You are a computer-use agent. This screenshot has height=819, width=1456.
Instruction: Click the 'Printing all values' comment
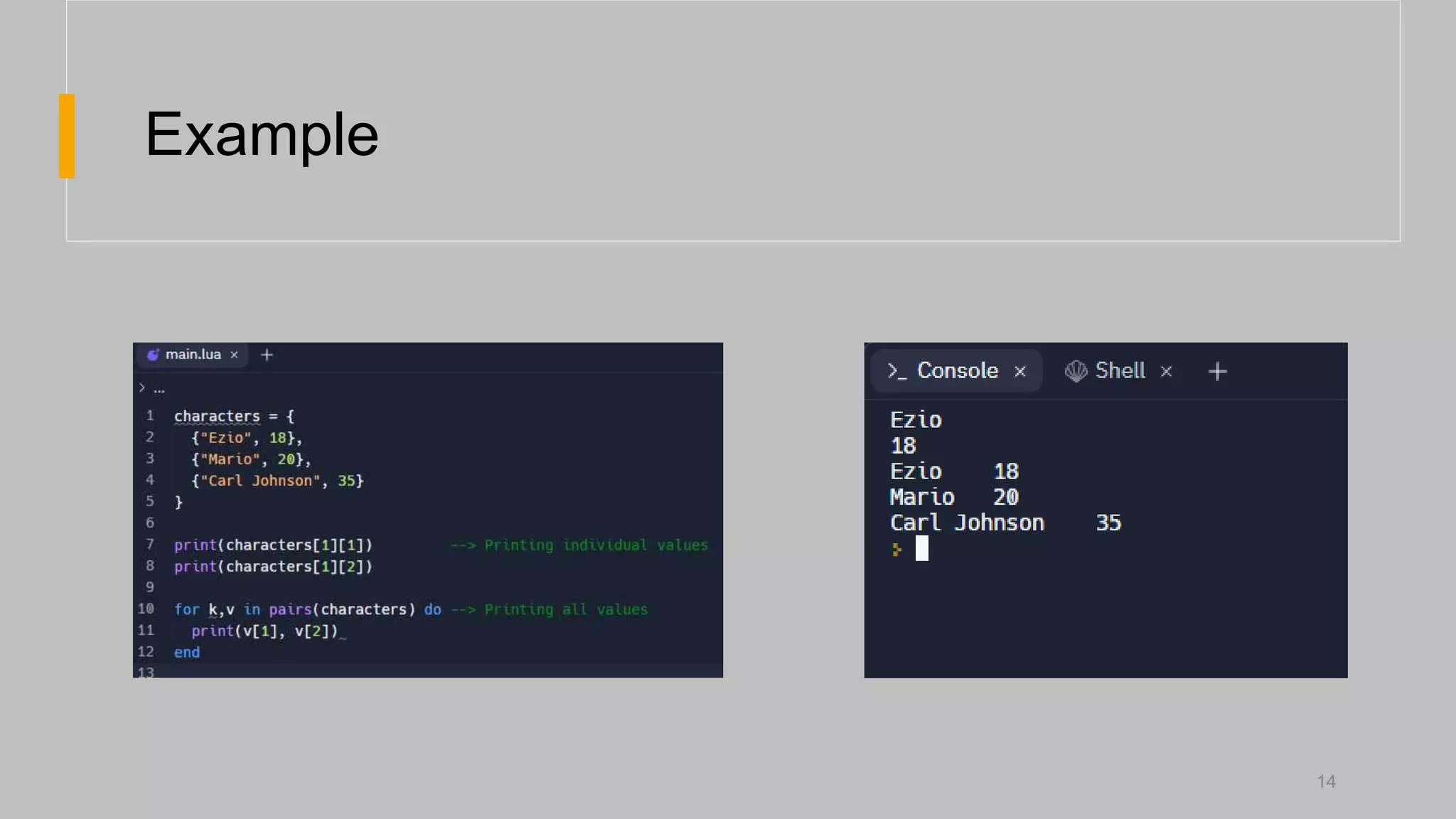pyautogui.click(x=550, y=609)
